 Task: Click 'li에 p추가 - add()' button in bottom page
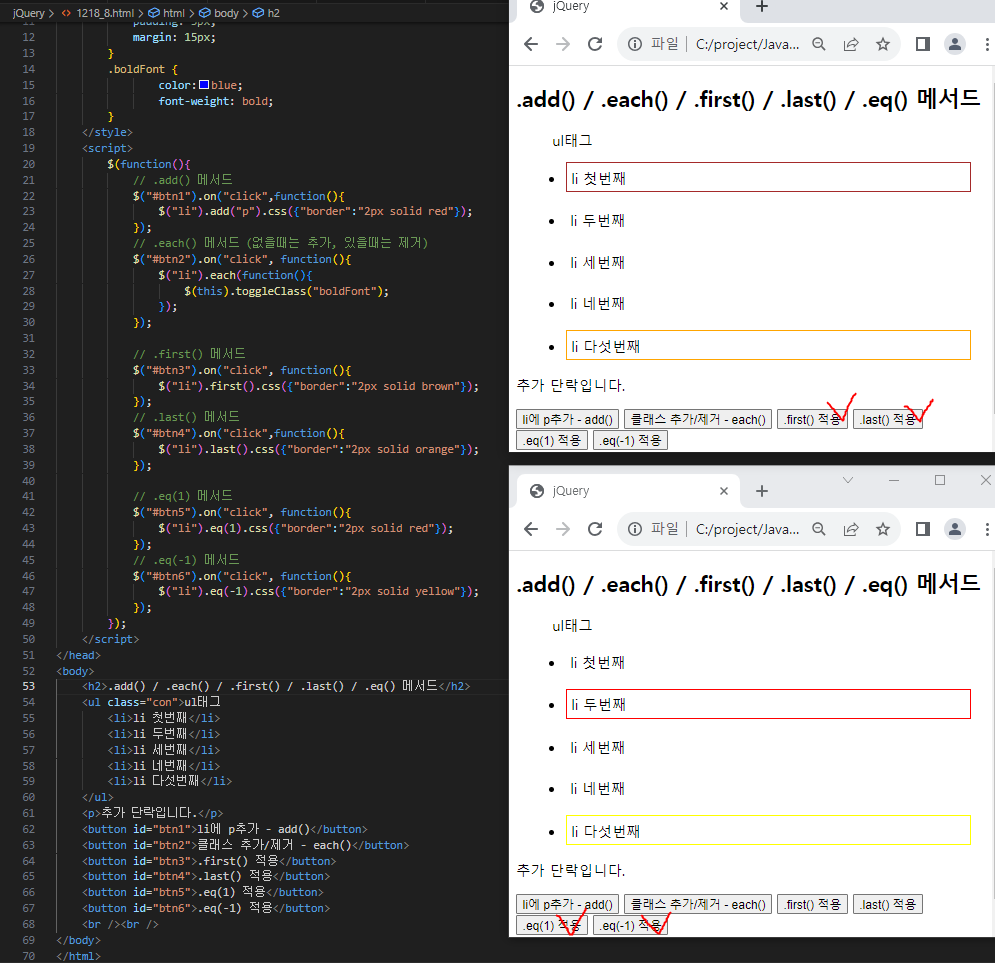click(567, 904)
